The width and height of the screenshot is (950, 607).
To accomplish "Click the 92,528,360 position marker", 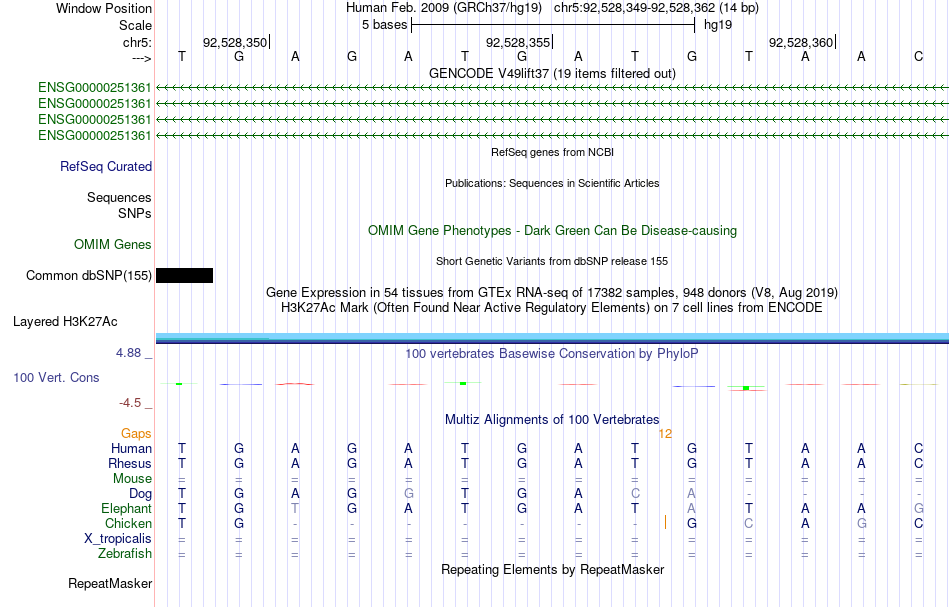I will tap(801, 42).
